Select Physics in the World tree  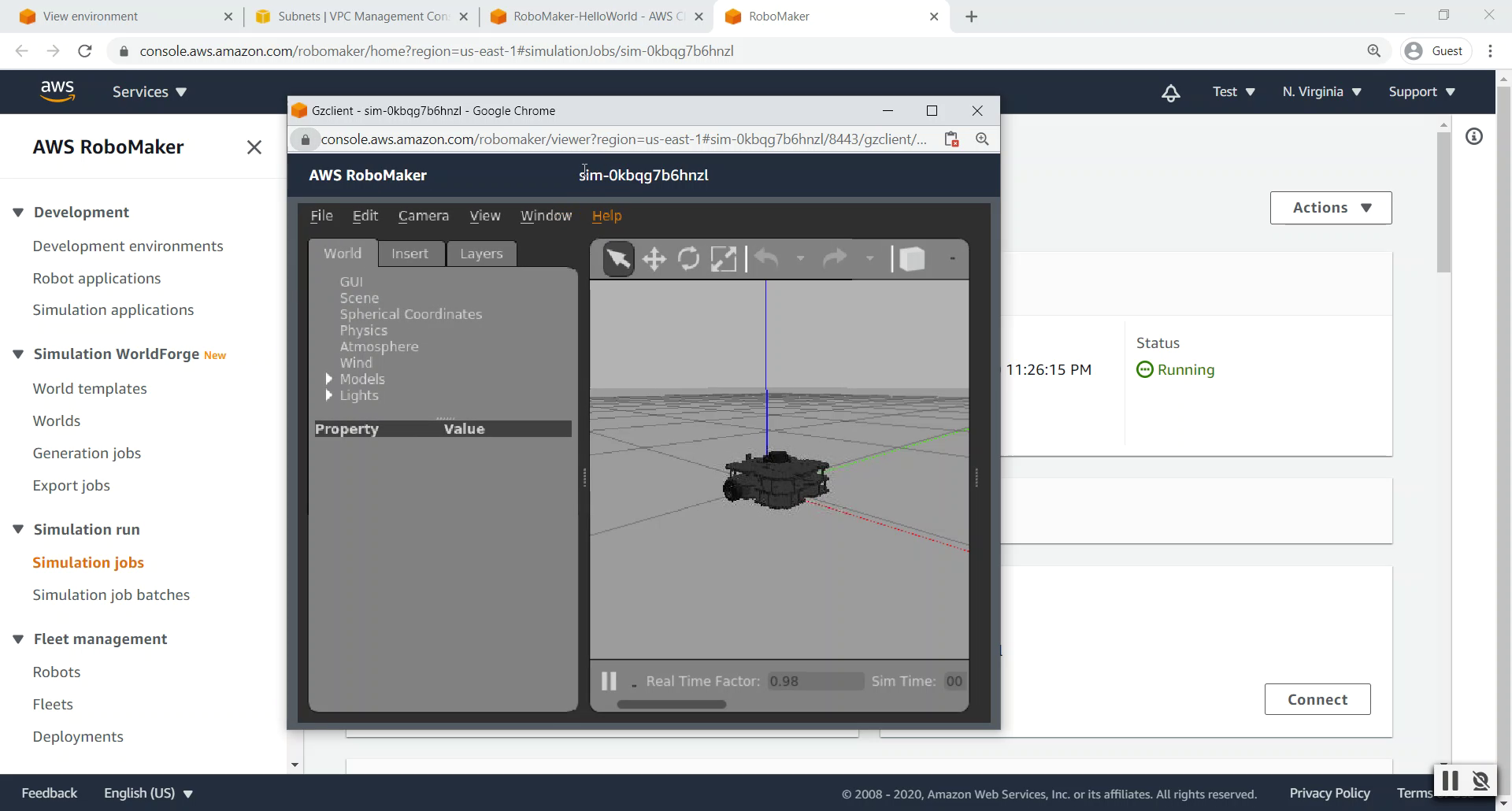pos(364,331)
